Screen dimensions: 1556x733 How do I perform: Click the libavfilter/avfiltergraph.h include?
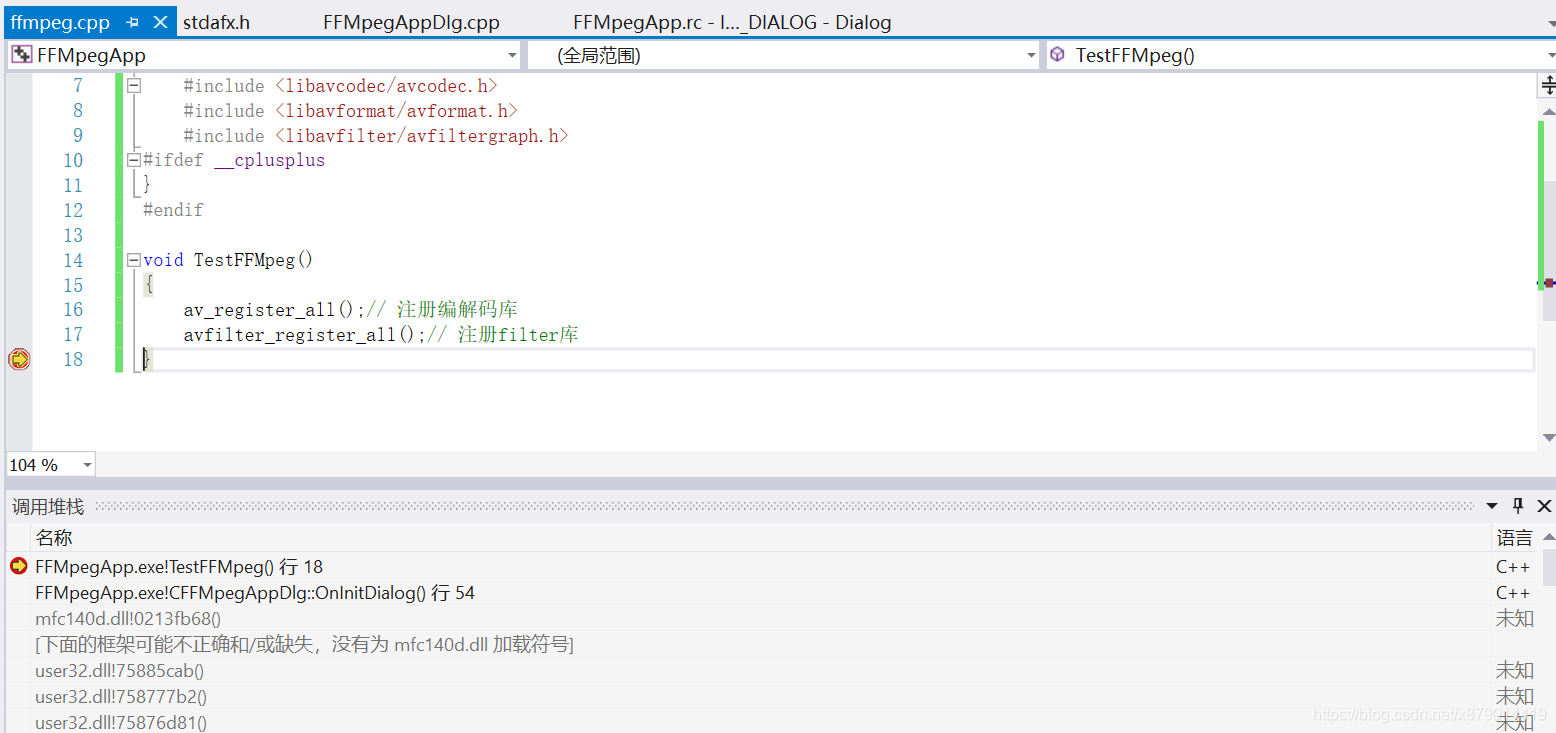click(x=421, y=136)
